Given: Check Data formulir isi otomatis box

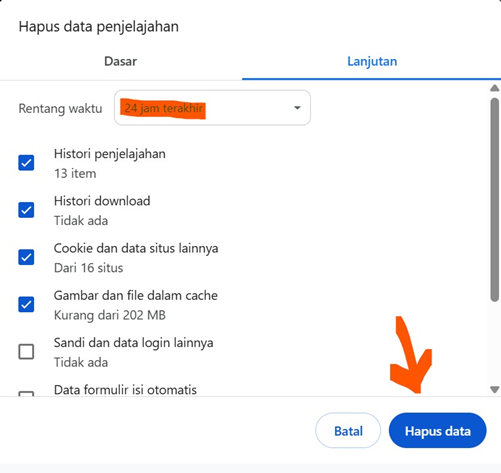Looking at the screenshot, I should tap(26, 394).
